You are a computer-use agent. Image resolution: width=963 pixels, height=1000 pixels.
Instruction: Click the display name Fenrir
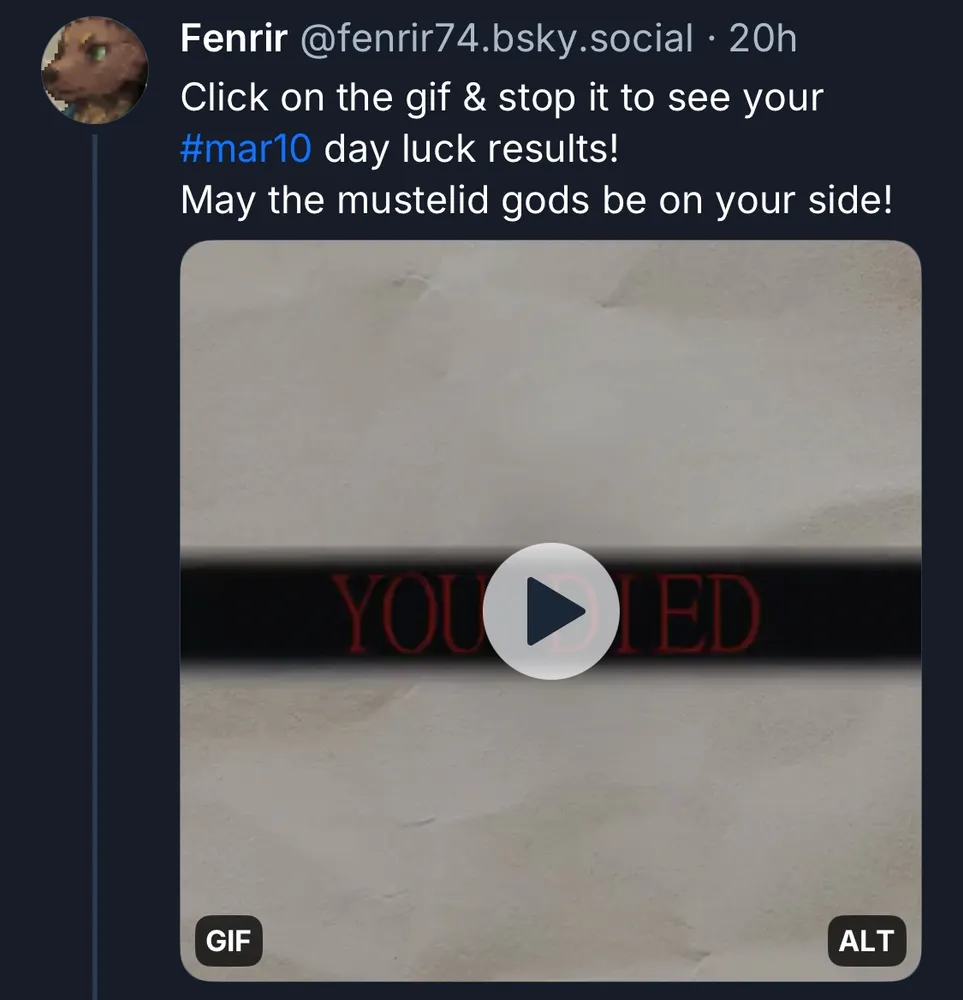(x=234, y=39)
